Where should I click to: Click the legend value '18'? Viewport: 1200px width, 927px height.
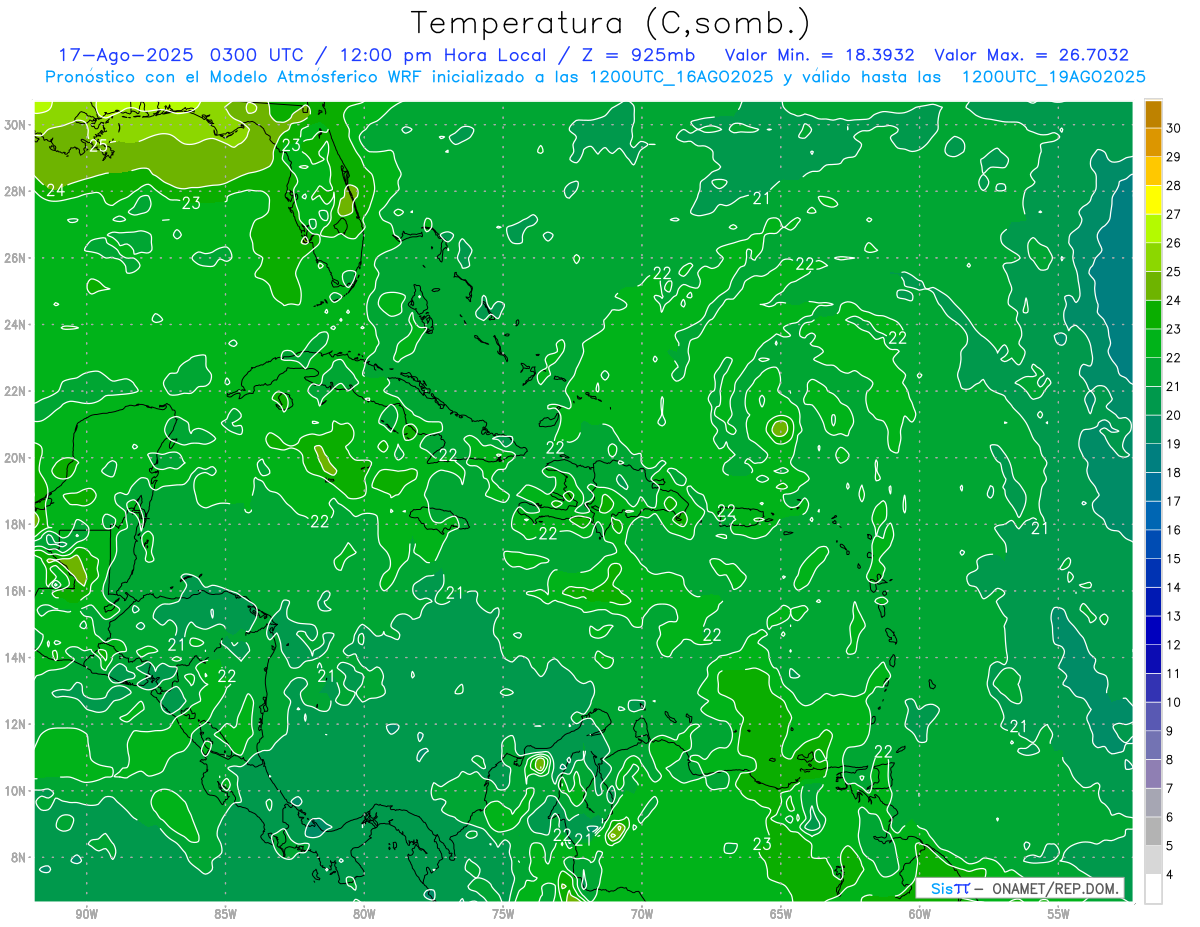(1174, 473)
